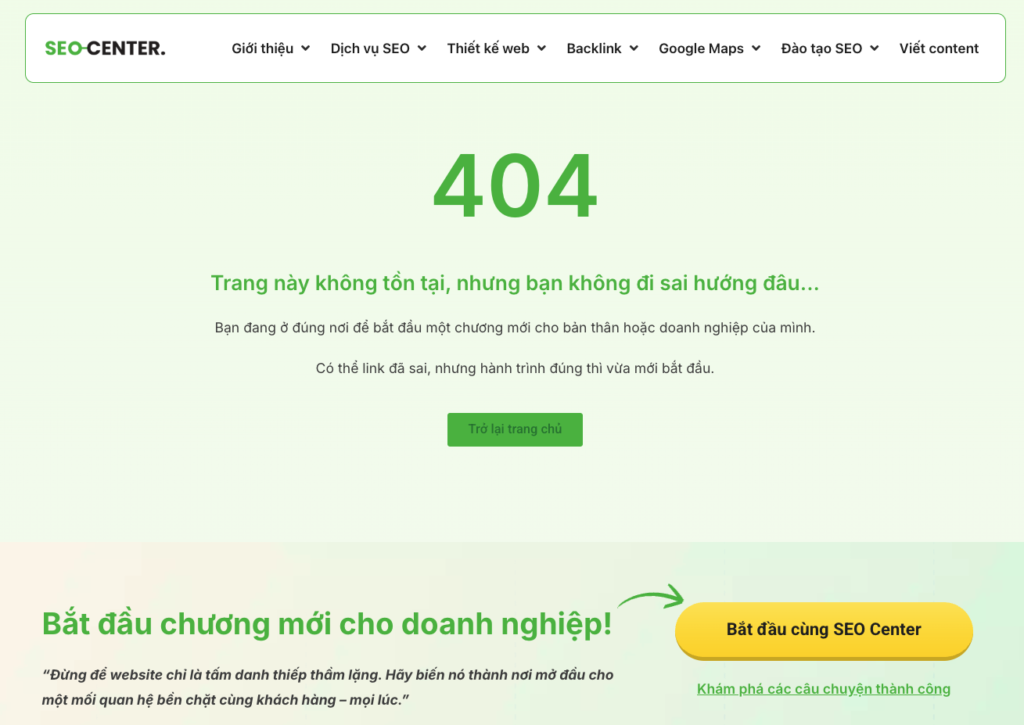Open the Đào tạo SEO dropdown
The width and height of the screenshot is (1024, 725).
[x=875, y=48]
